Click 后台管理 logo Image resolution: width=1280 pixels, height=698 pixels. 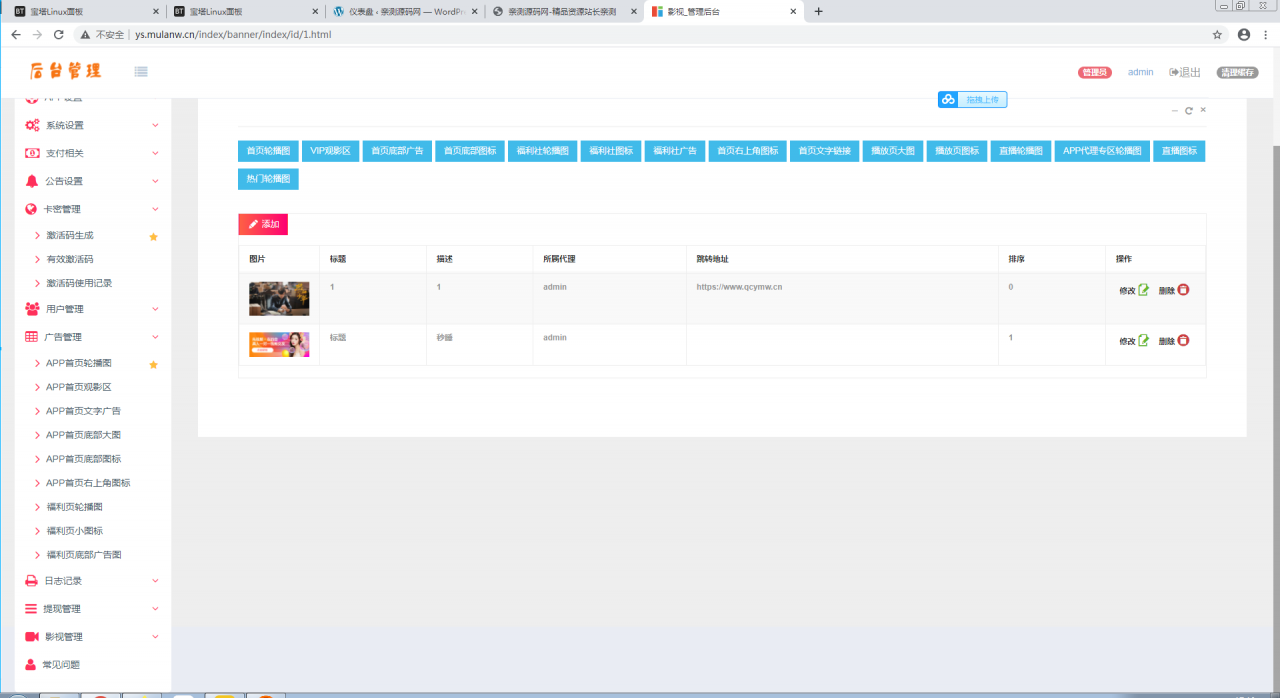point(66,71)
